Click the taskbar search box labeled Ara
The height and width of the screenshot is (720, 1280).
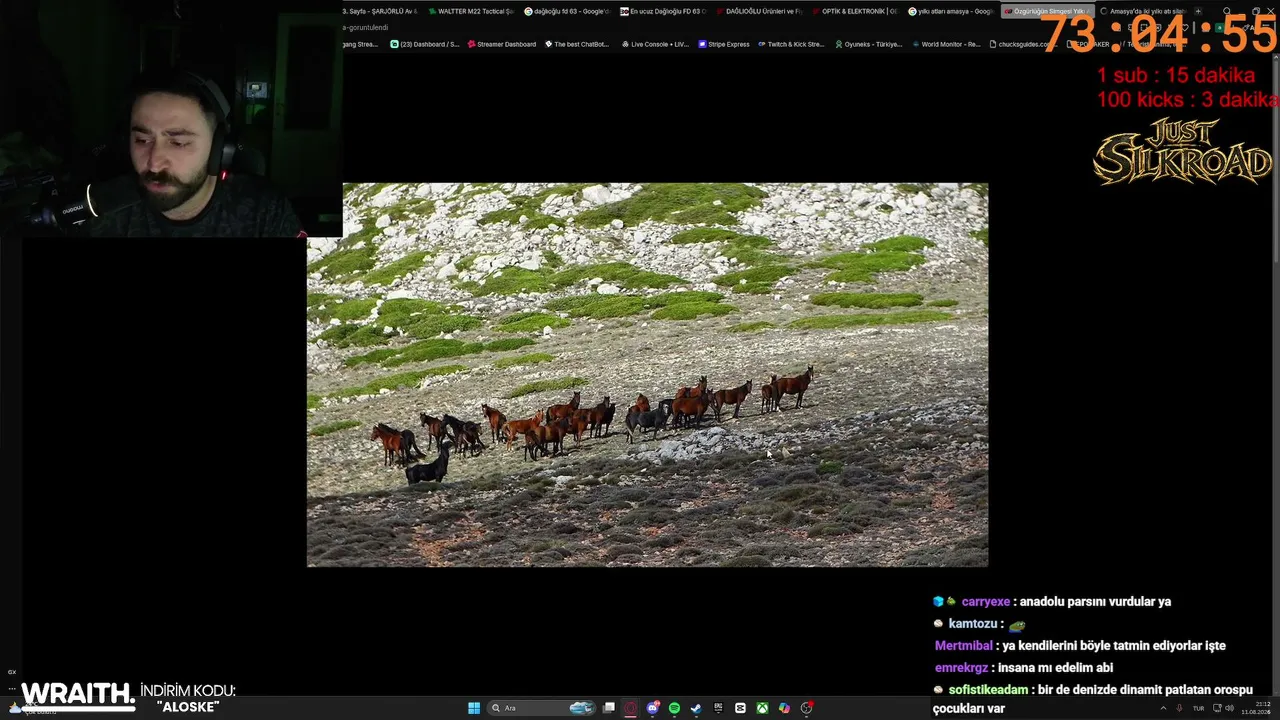tap(542, 708)
